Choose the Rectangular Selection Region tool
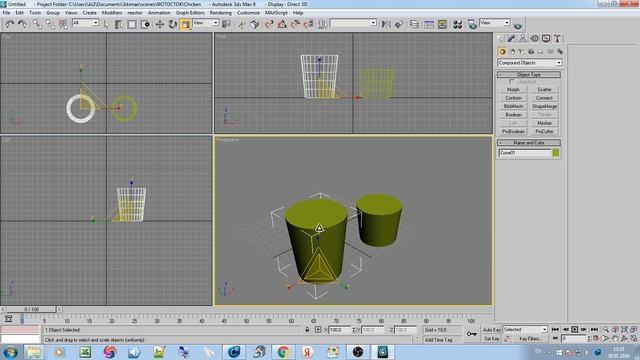The height and width of the screenshot is (360, 640). [132, 24]
